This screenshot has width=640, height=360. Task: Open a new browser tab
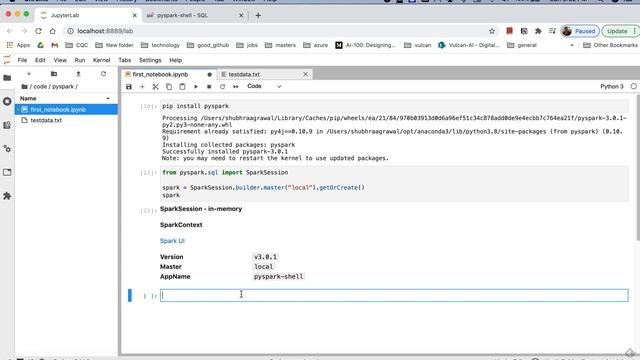coord(258,15)
